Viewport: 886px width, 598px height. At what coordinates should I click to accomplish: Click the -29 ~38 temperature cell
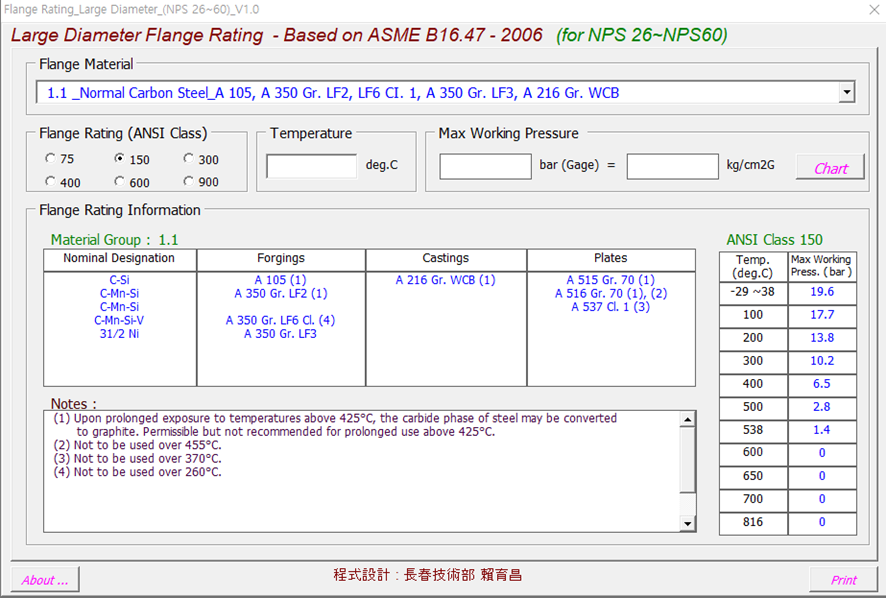coord(753,292)
